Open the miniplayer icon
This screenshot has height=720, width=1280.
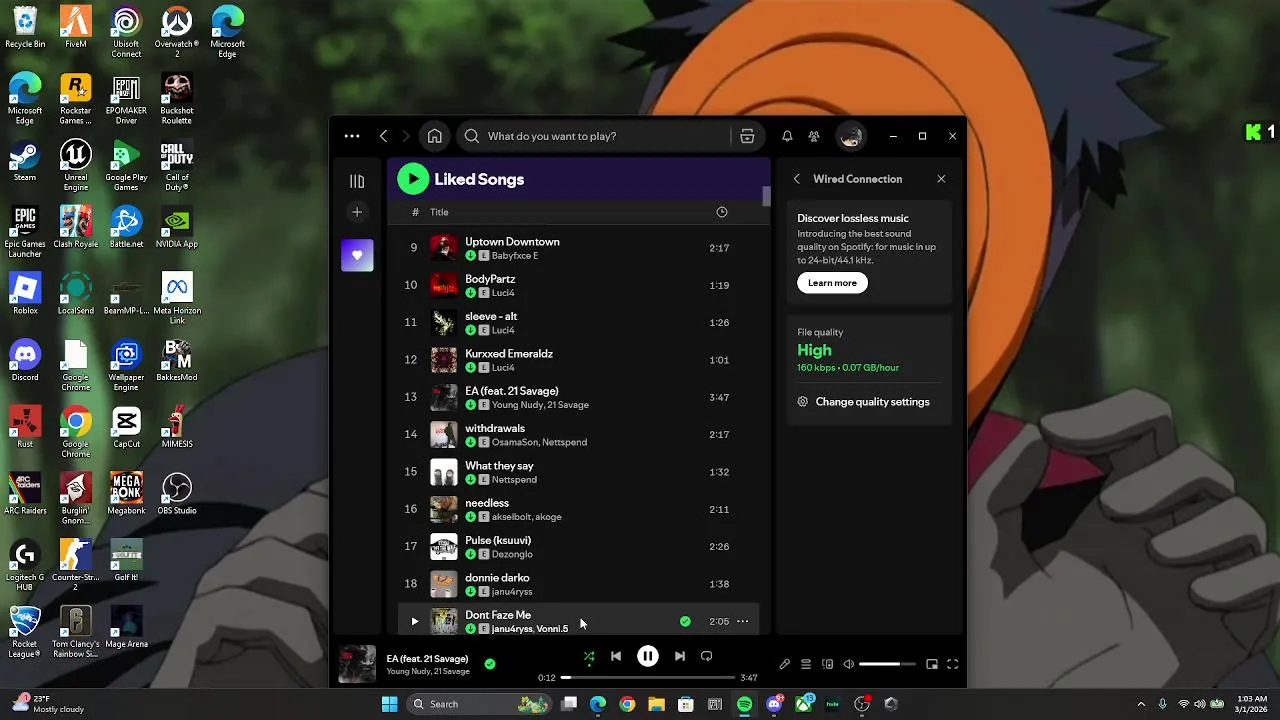coord(932,664)
